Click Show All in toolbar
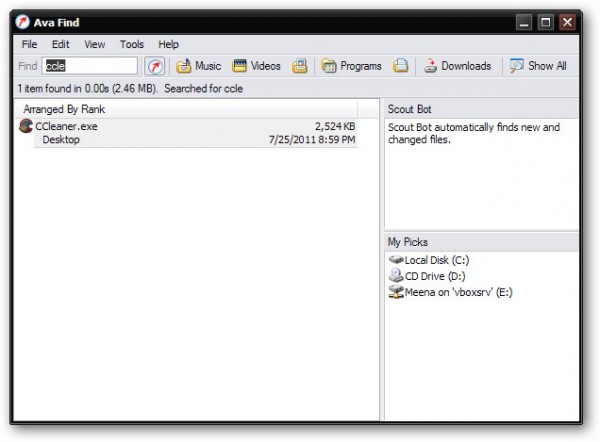The image size is (600, 442). pyautogui.click(x=538, y=66)
